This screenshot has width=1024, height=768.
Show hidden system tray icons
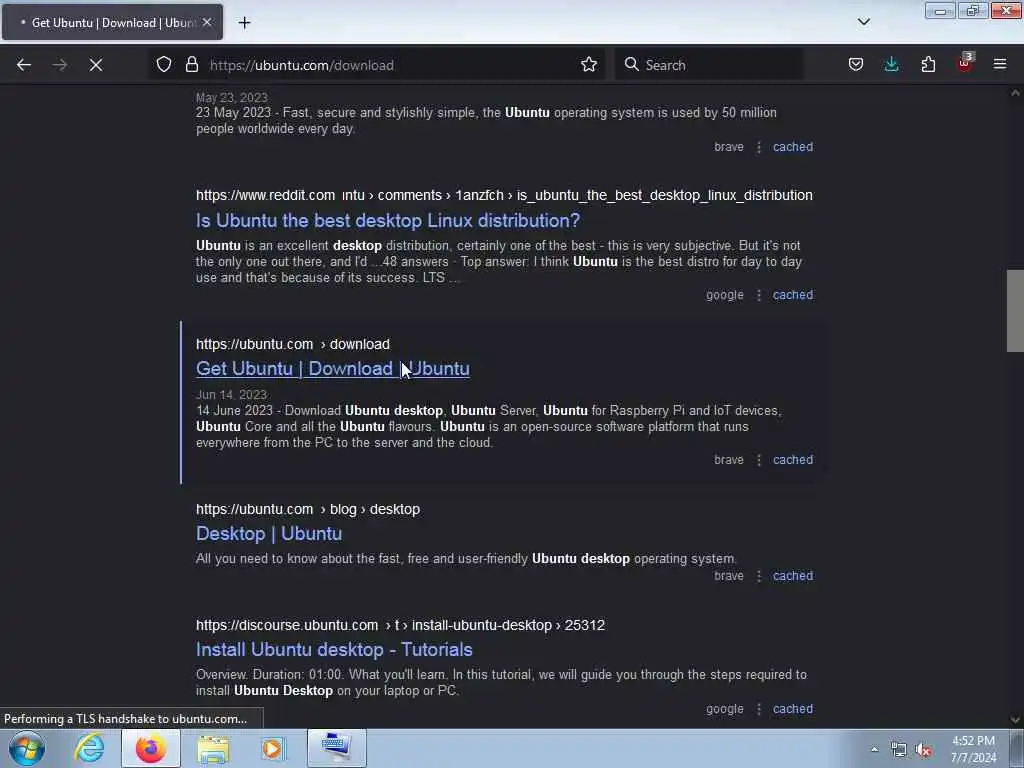click(874, 749)
